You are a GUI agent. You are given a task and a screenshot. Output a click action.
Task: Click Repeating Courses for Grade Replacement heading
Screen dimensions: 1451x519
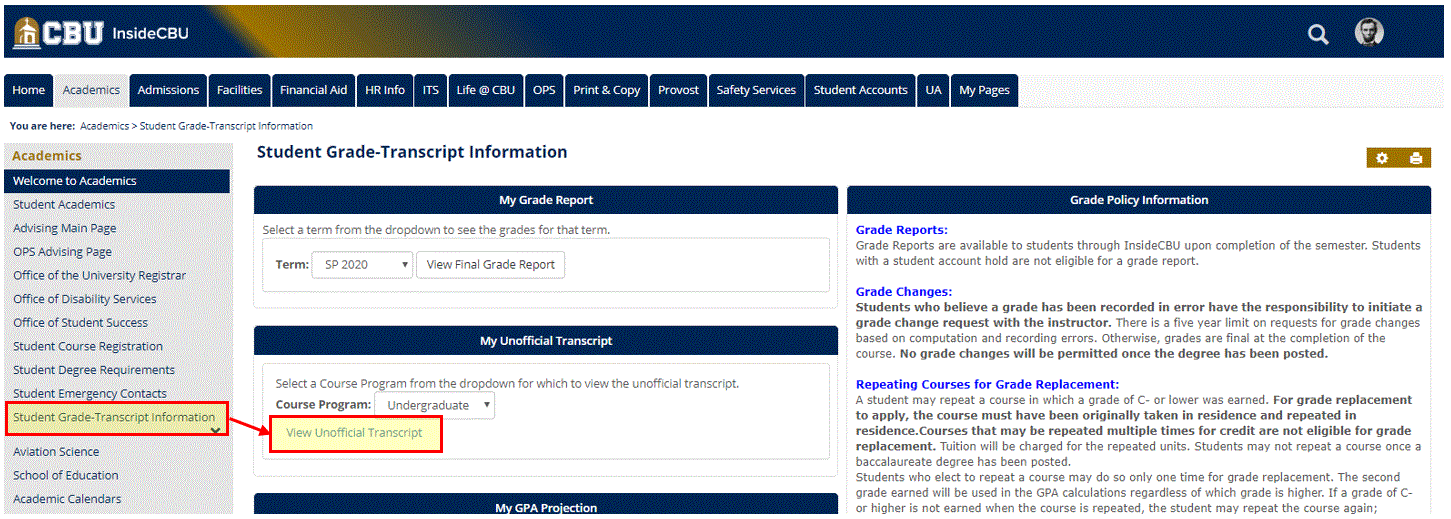(x=987, y=384)
